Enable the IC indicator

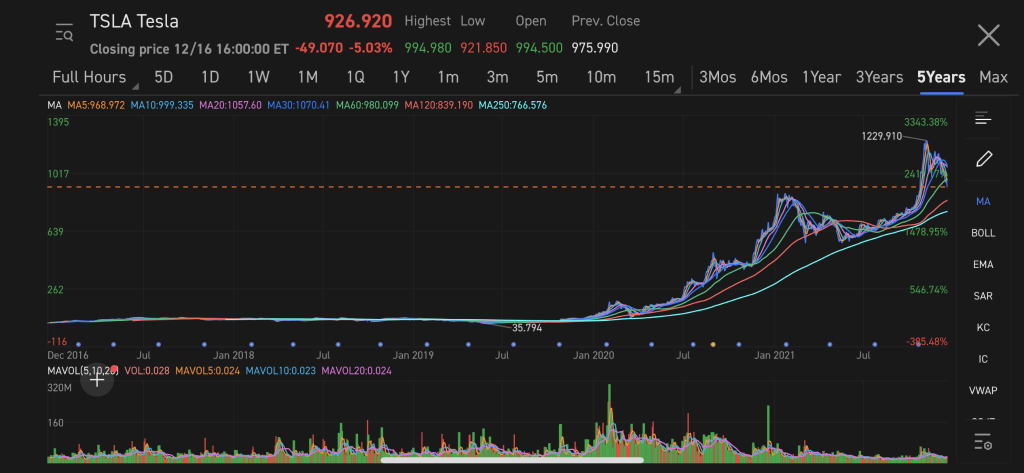(x=983, y=359)
